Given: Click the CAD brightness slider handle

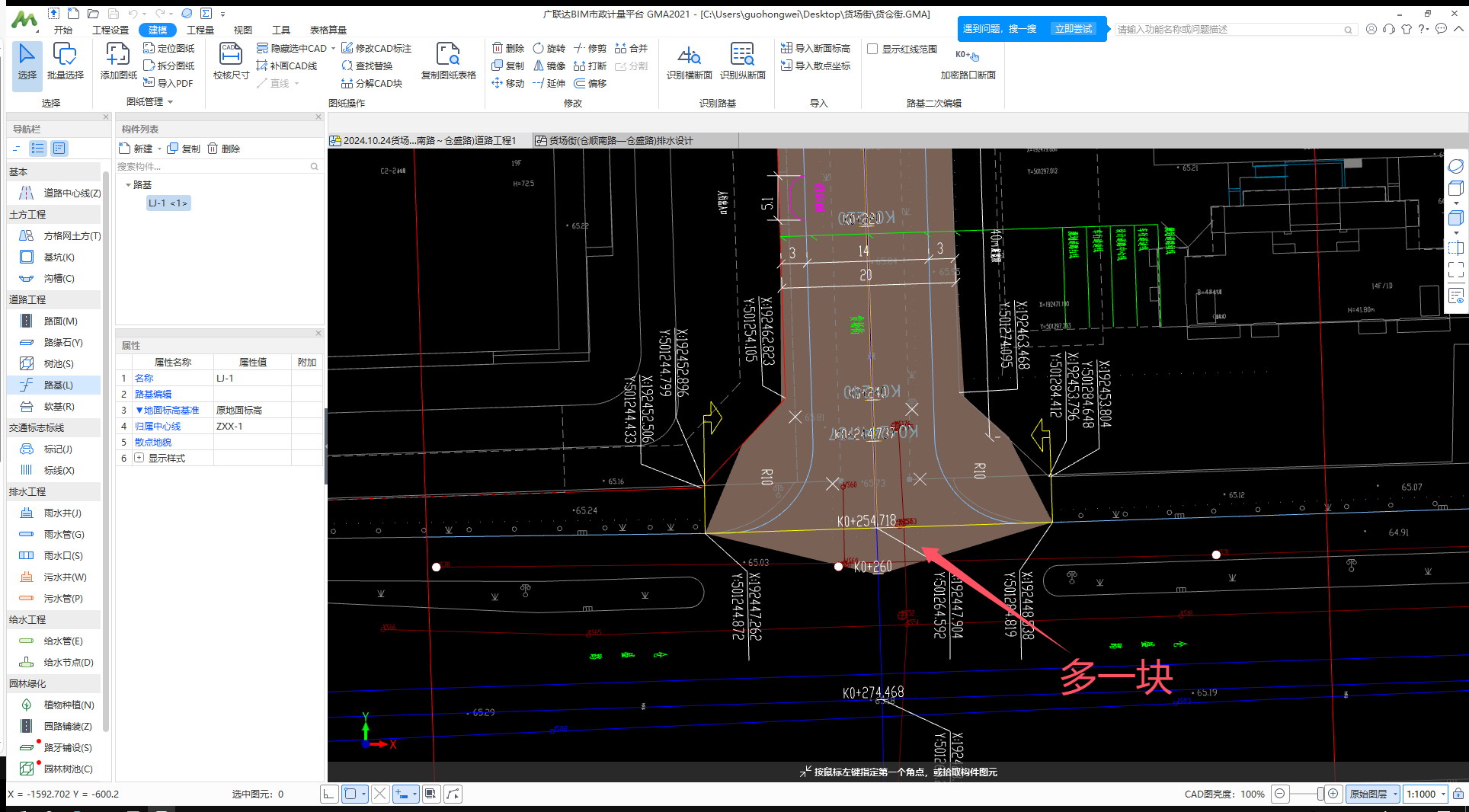Looking at the screenshot, I should click(1320, 794).
